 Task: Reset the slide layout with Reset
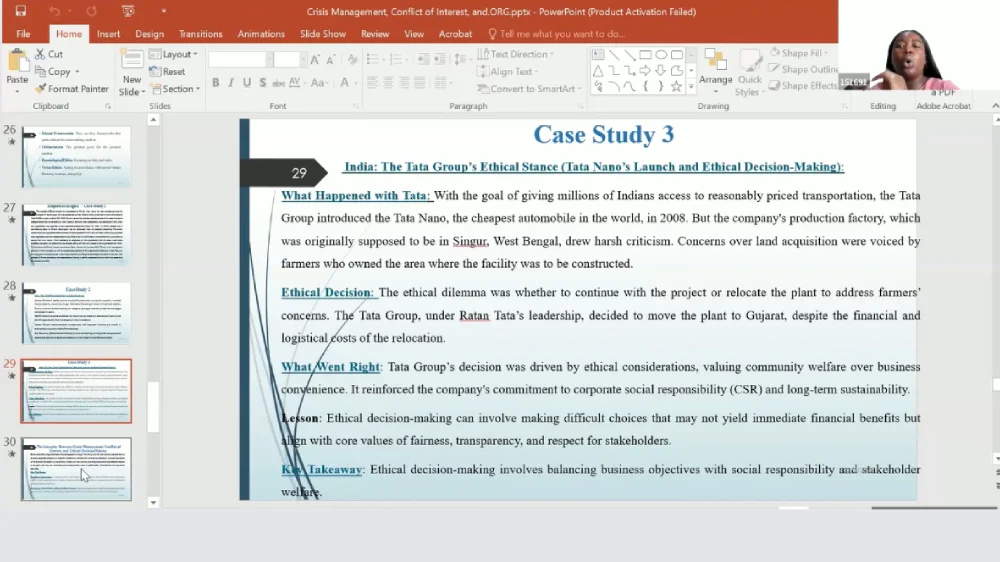tap(166, 71)
